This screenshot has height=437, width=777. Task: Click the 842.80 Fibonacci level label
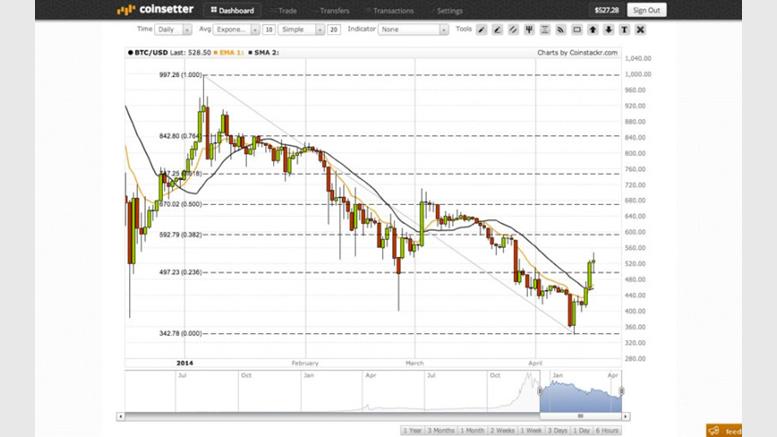point(180,136)
